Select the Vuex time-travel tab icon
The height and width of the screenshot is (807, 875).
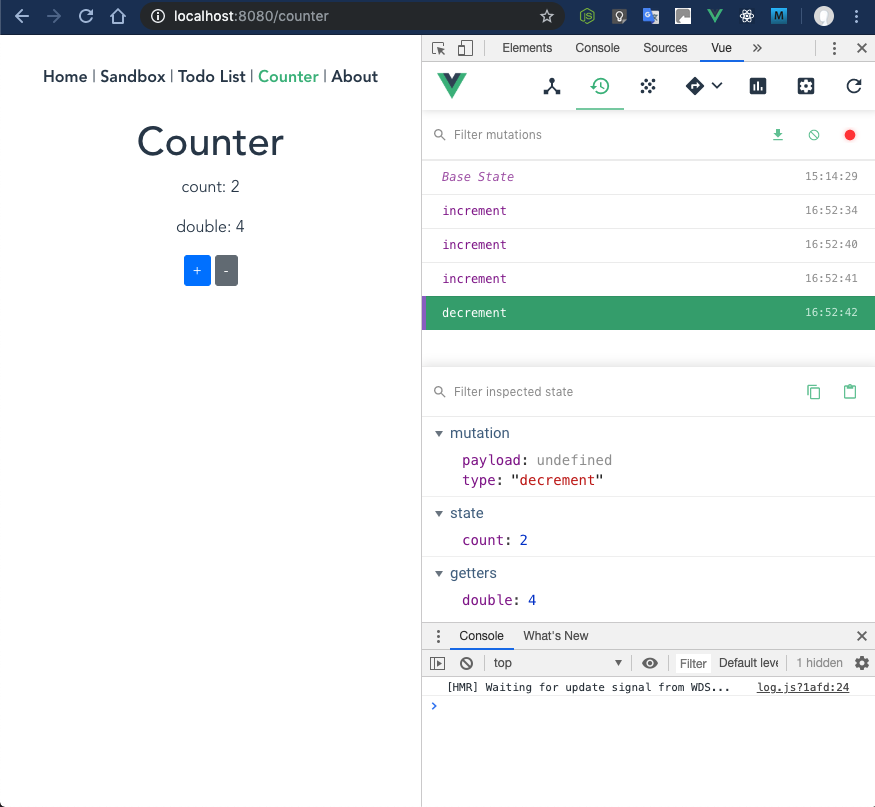pyautogui.click(x=599, y=86)
